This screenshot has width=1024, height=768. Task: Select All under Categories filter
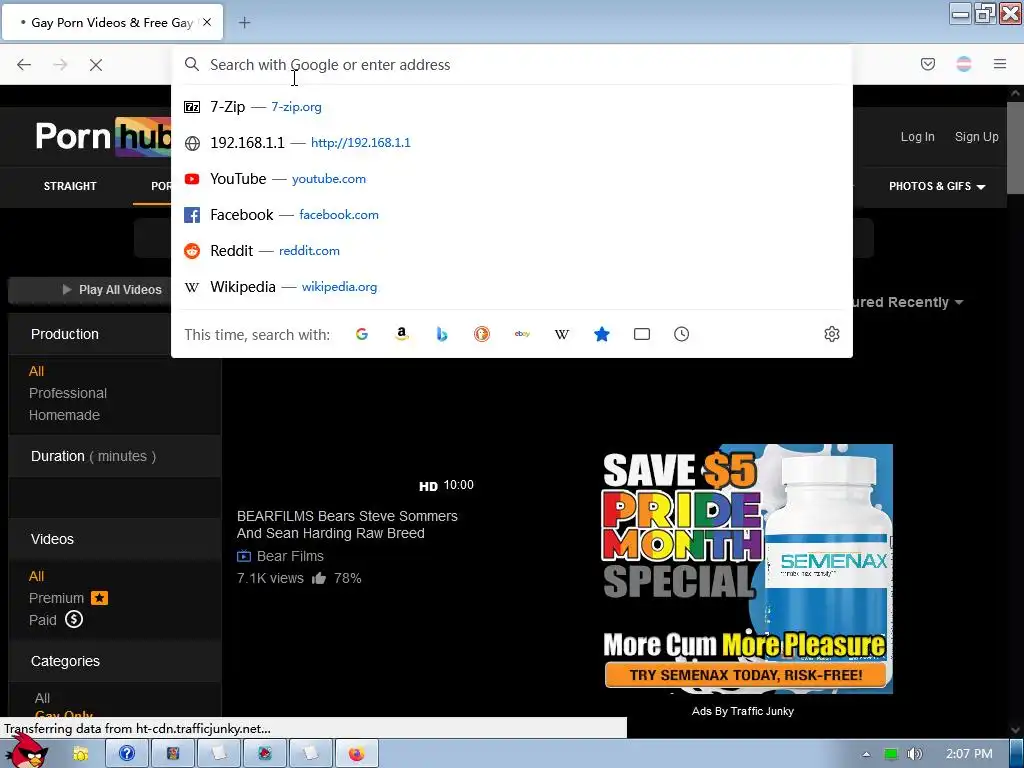[x=42, y=698]
